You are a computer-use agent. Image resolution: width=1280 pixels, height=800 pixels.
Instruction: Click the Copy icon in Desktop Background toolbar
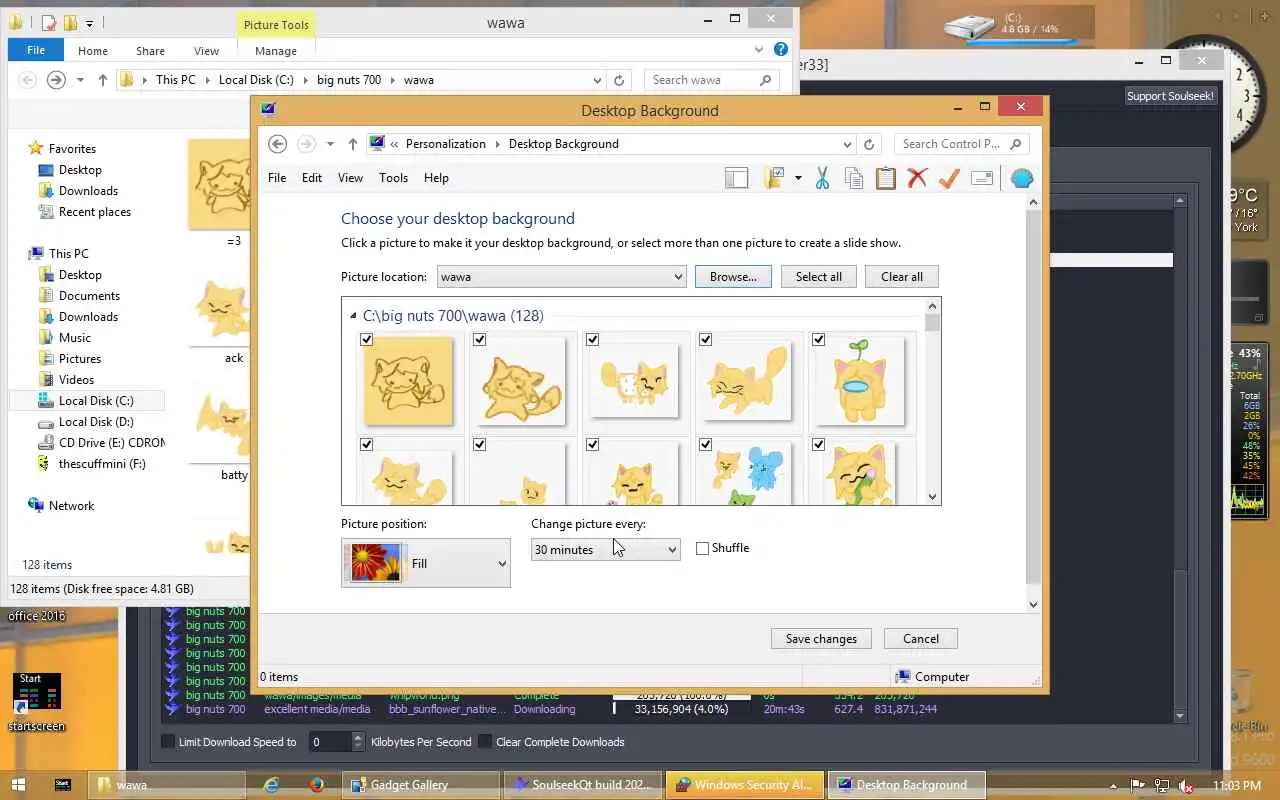click(854, 178)
